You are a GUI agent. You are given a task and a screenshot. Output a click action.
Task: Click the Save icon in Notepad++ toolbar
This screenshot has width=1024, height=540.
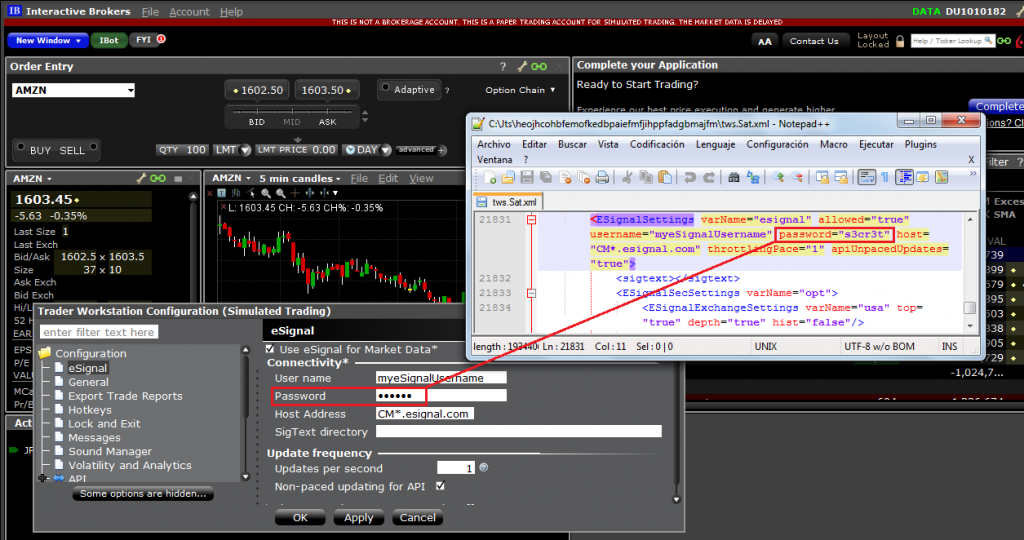point(527,177)
